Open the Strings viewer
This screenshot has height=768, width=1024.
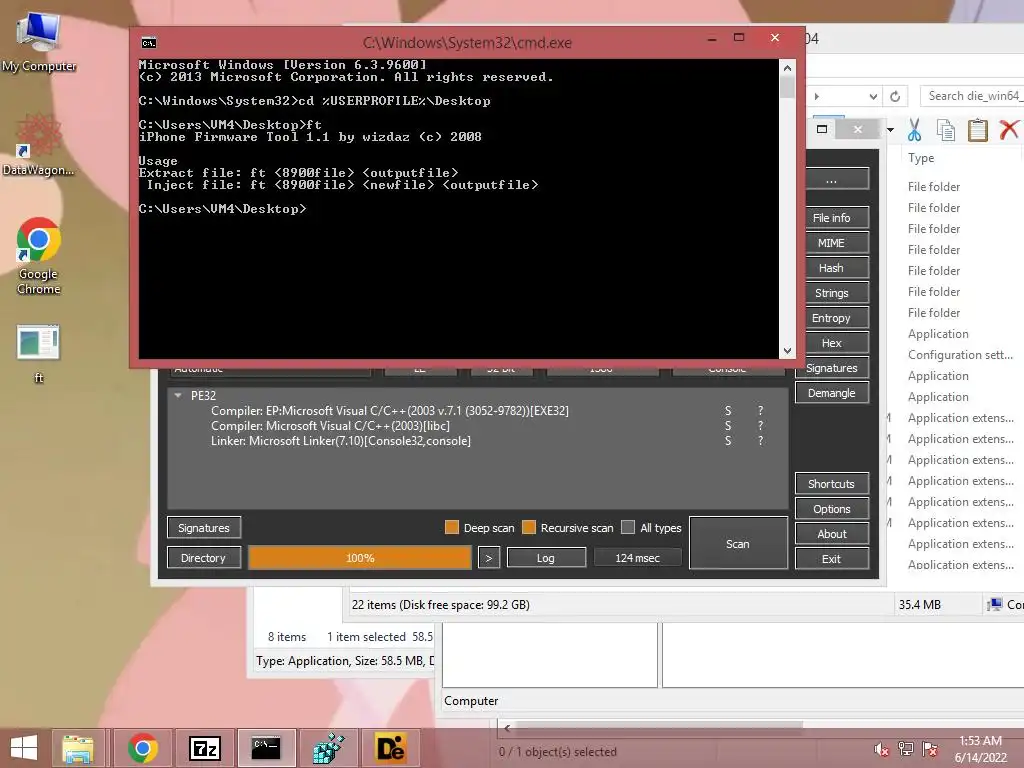pyautogui.click(x=831, y=293)
